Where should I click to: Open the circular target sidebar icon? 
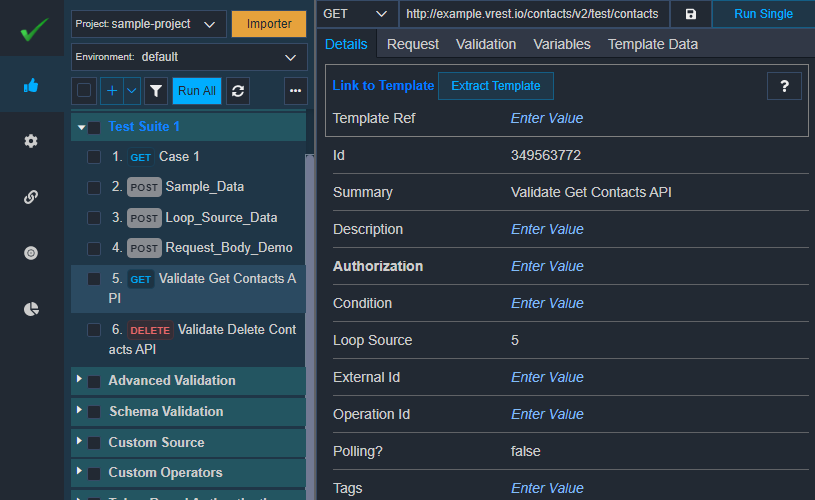[31, 253]
